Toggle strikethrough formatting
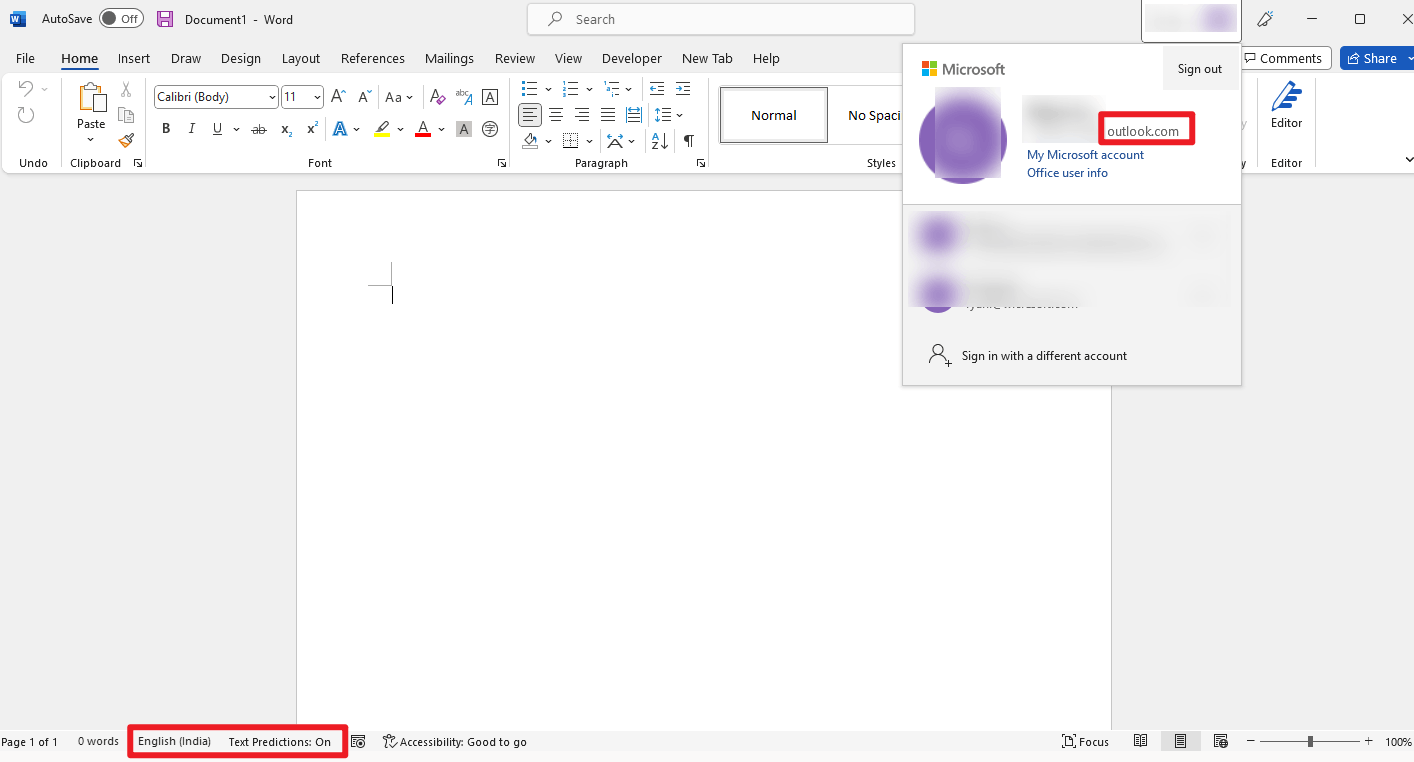 coord(259,129)
